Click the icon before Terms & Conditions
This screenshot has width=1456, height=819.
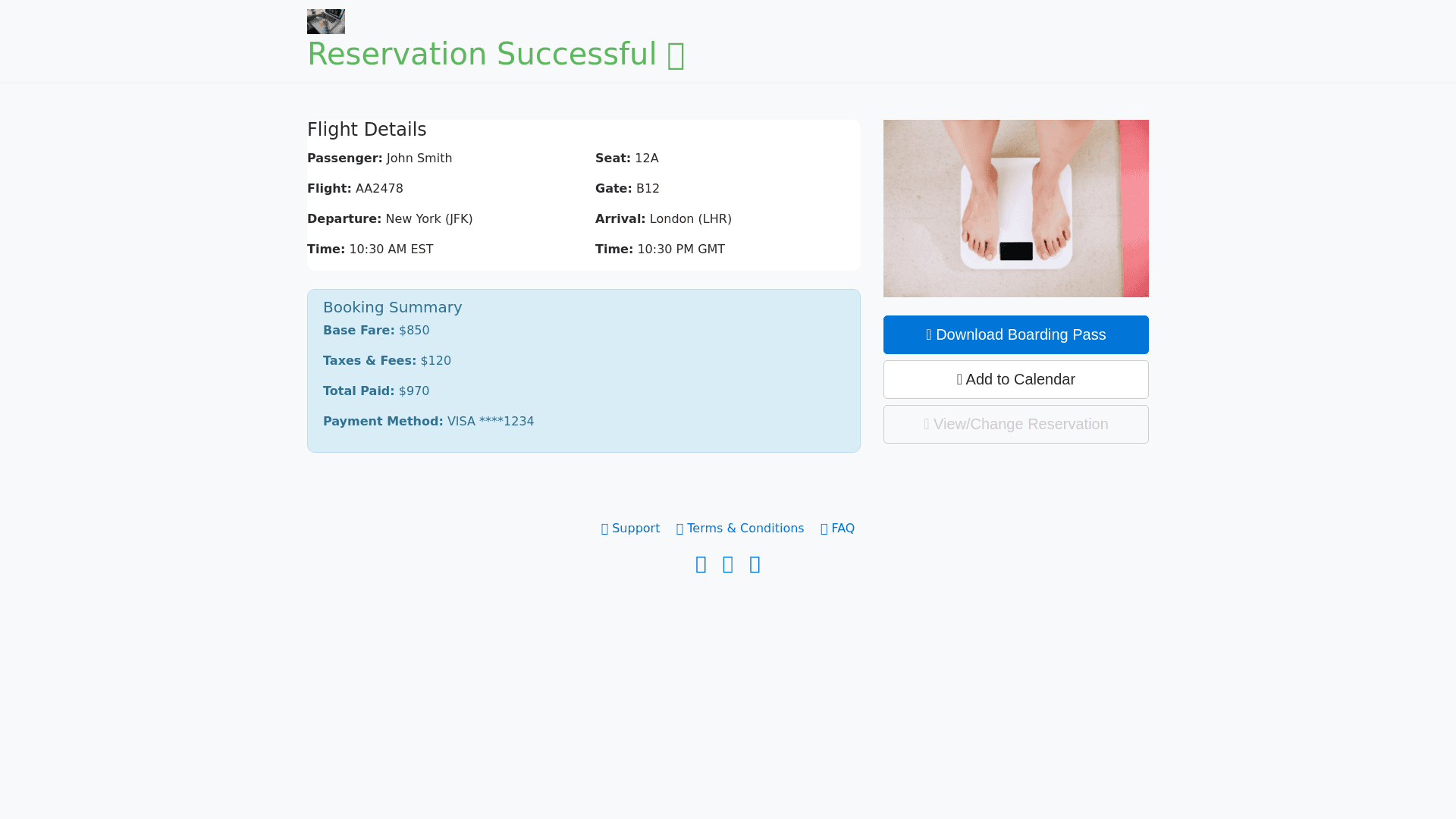tap(680, 529)
